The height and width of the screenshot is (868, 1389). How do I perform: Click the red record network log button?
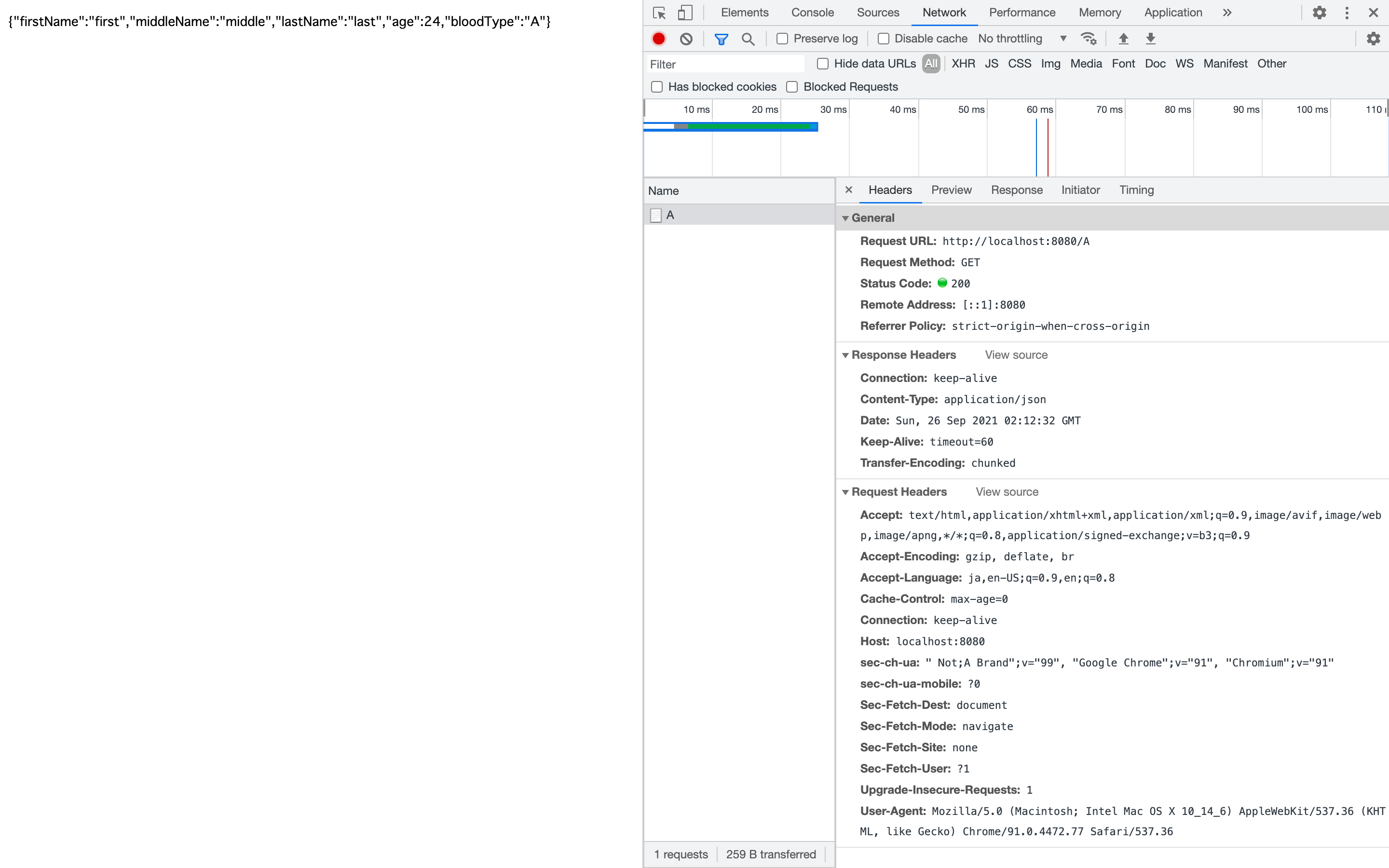click(x=658, y=39)
